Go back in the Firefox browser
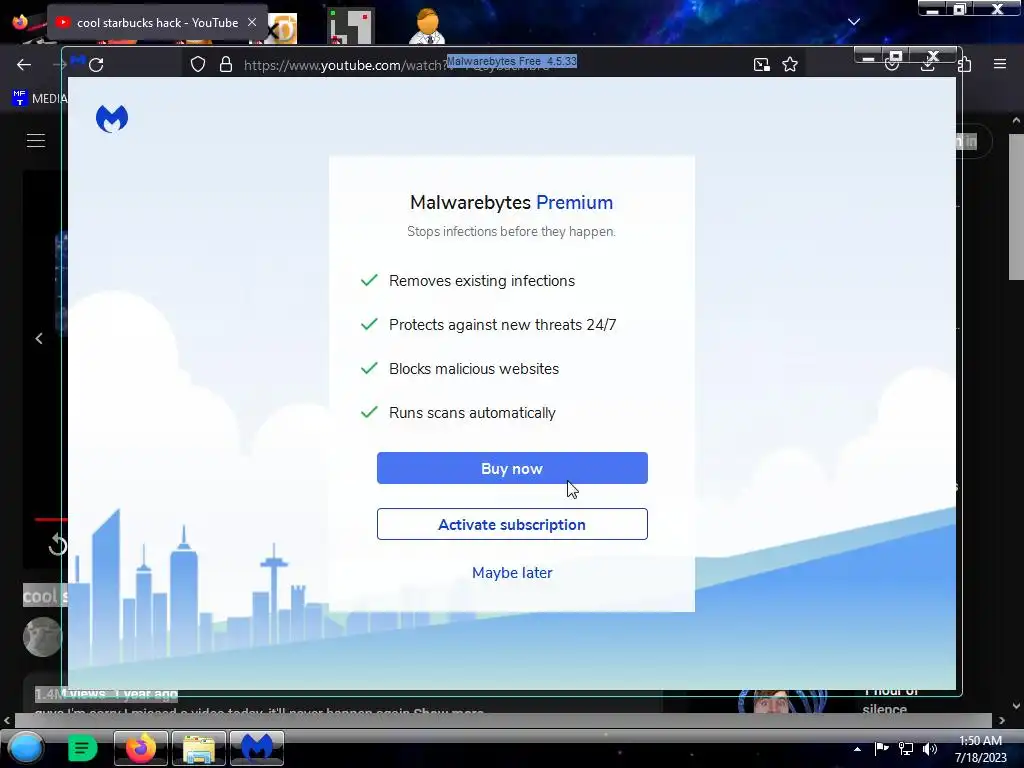 pyautogui.click(x=24, y=65)
